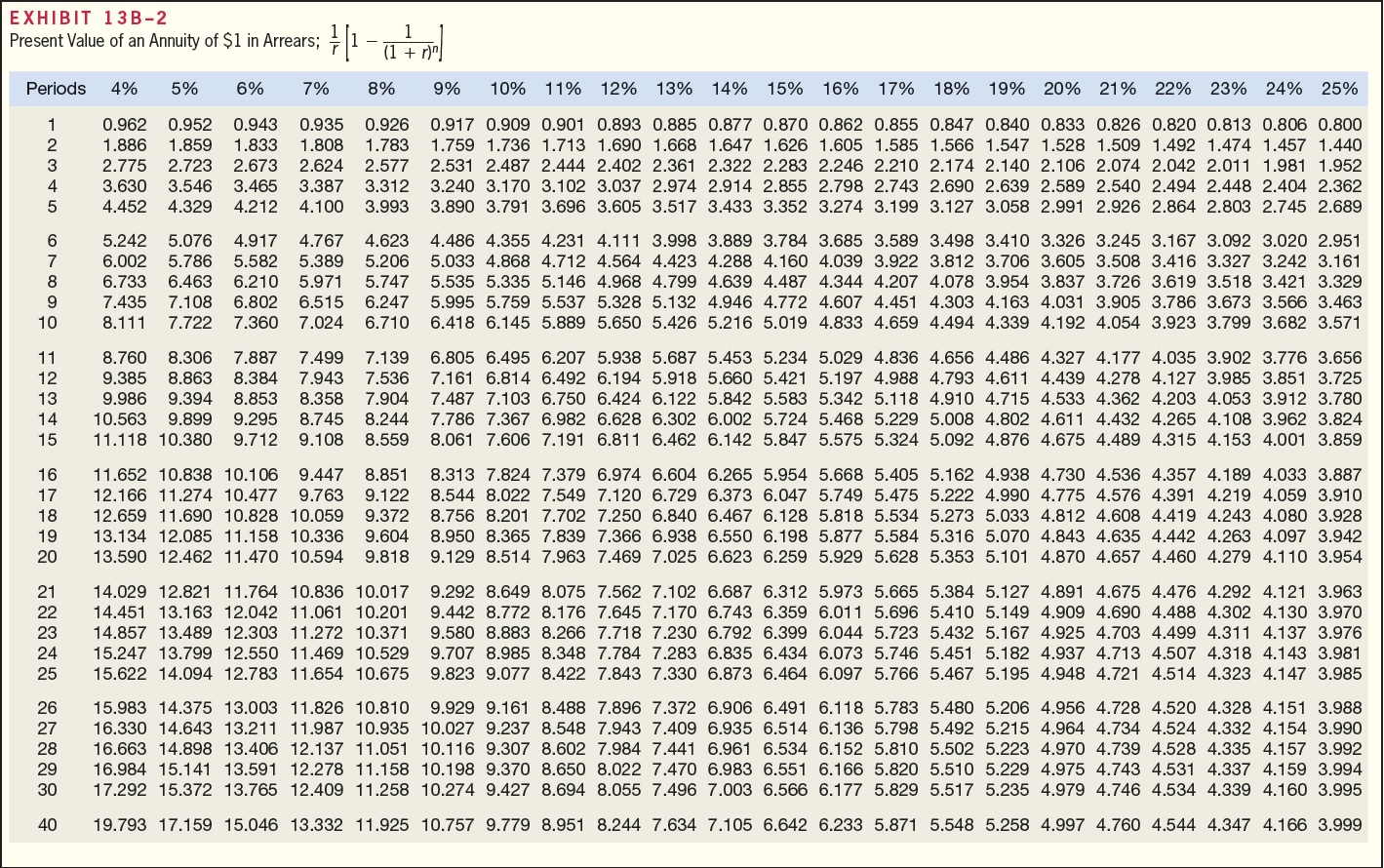Select the 10% column header
The width and height of the screenshot is (1384, 868).
(x=507, y=89)
